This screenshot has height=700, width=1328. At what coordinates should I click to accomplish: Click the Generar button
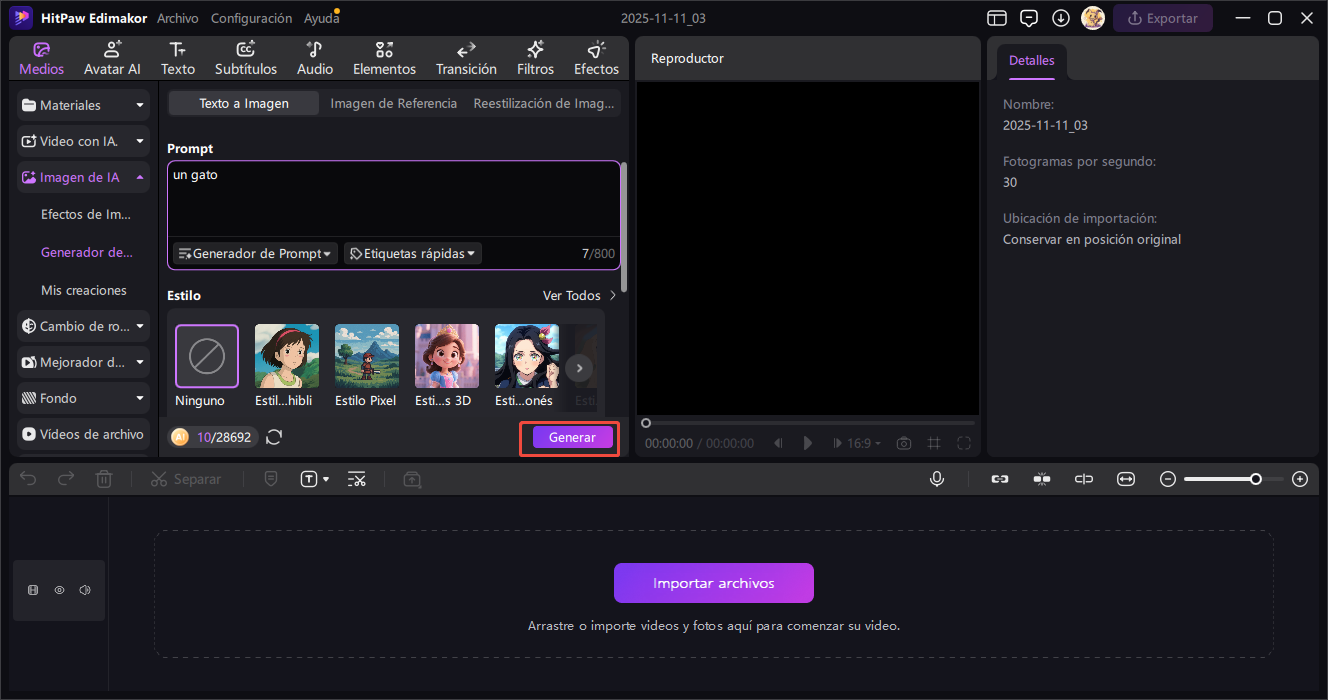[572, 438]
